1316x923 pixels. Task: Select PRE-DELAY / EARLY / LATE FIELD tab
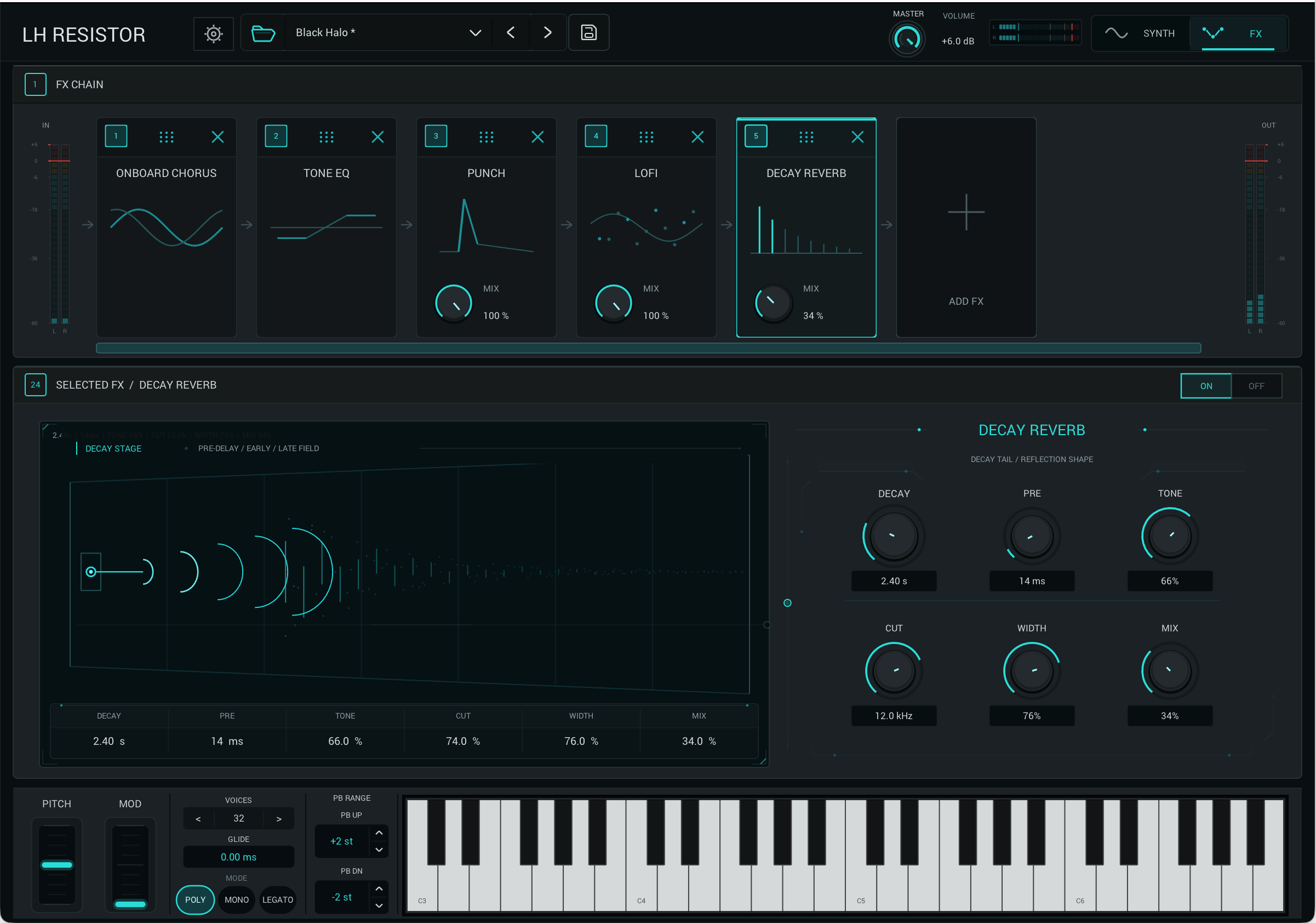(259, 448)
